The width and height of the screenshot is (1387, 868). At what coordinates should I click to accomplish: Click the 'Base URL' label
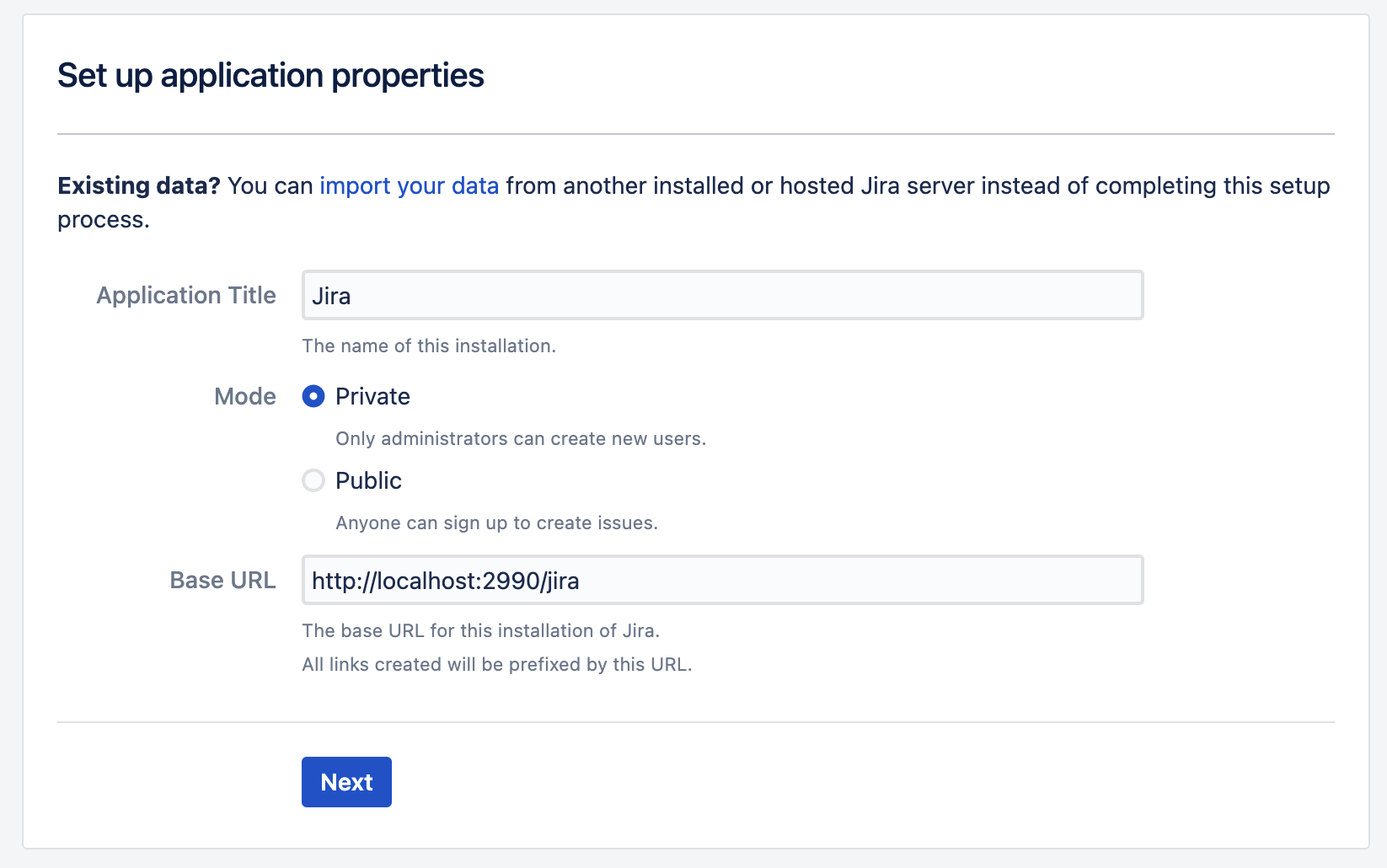point(222,580)
